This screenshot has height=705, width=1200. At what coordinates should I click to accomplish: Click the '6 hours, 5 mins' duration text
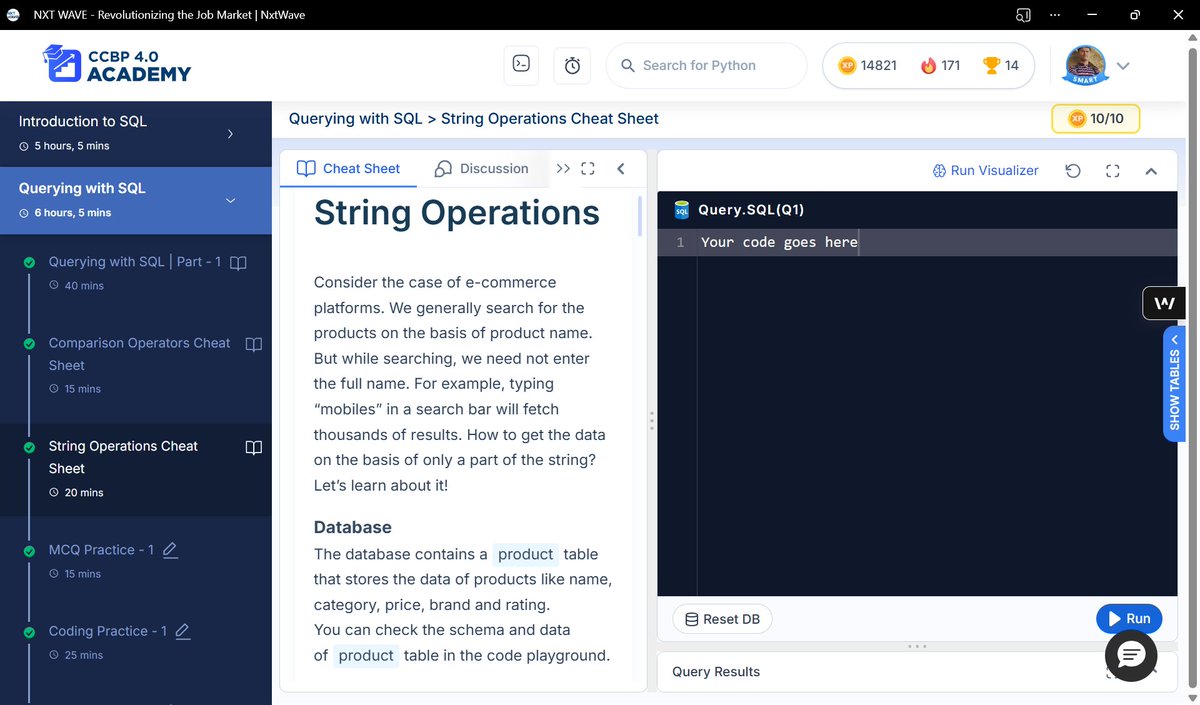72,213
